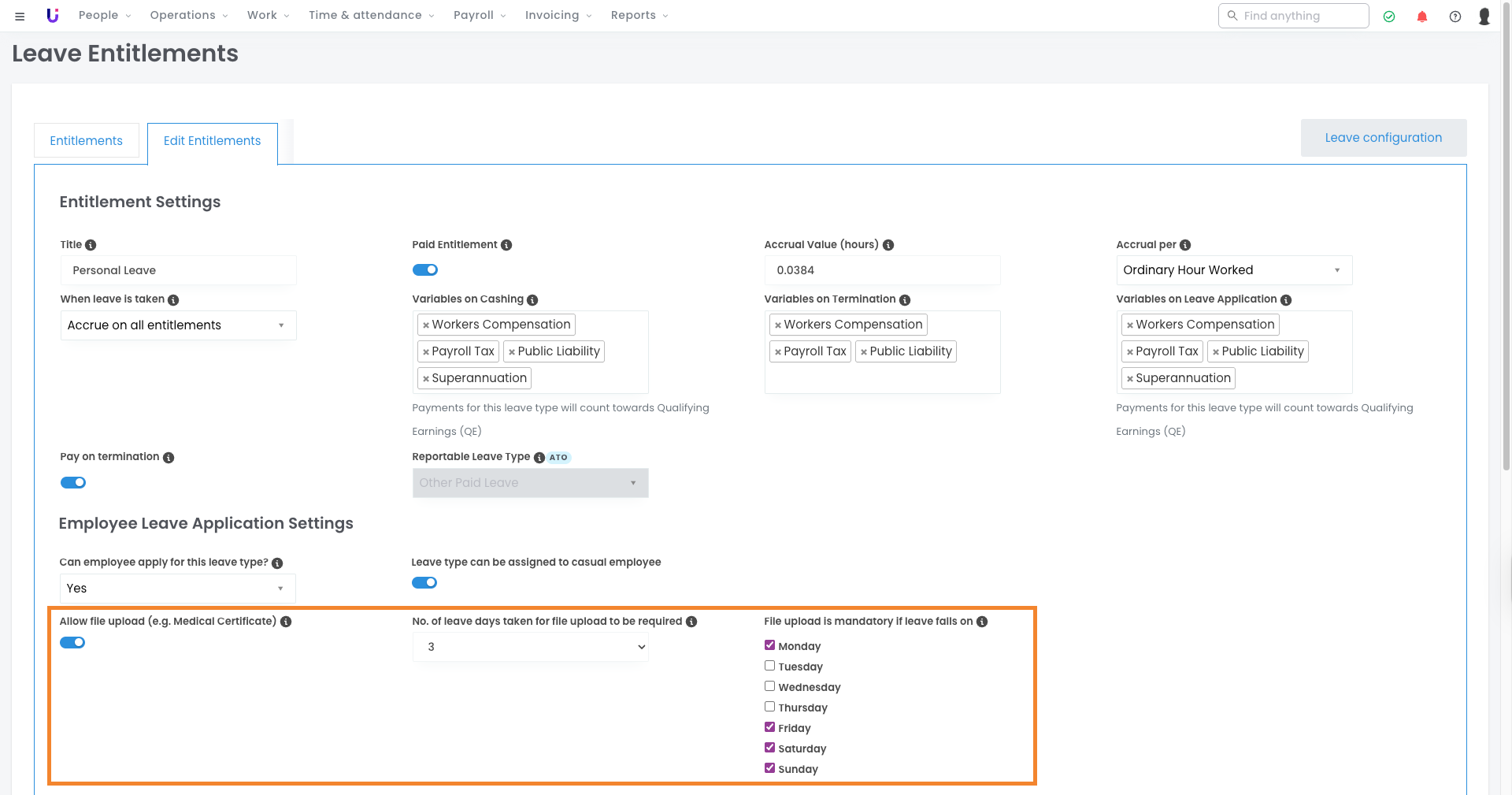Uncheck the Monday checkbox
The image size is (1512, 795).
[769, 645]
